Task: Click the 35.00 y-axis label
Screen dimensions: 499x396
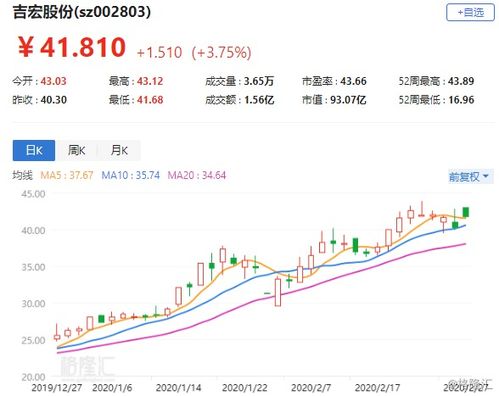Action: coord(33,267)
